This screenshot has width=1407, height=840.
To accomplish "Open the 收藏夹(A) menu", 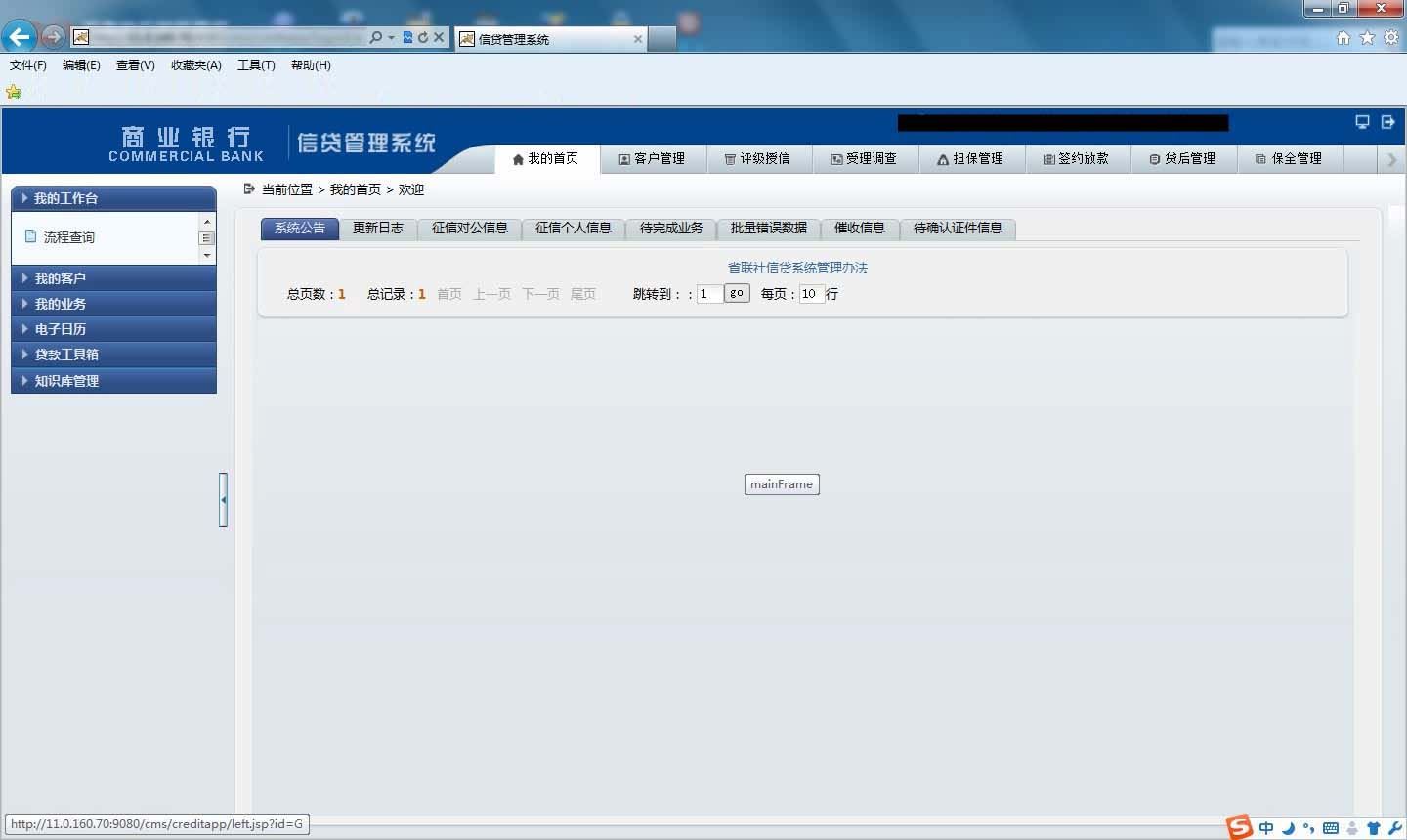I will click(x=196, y=65).
